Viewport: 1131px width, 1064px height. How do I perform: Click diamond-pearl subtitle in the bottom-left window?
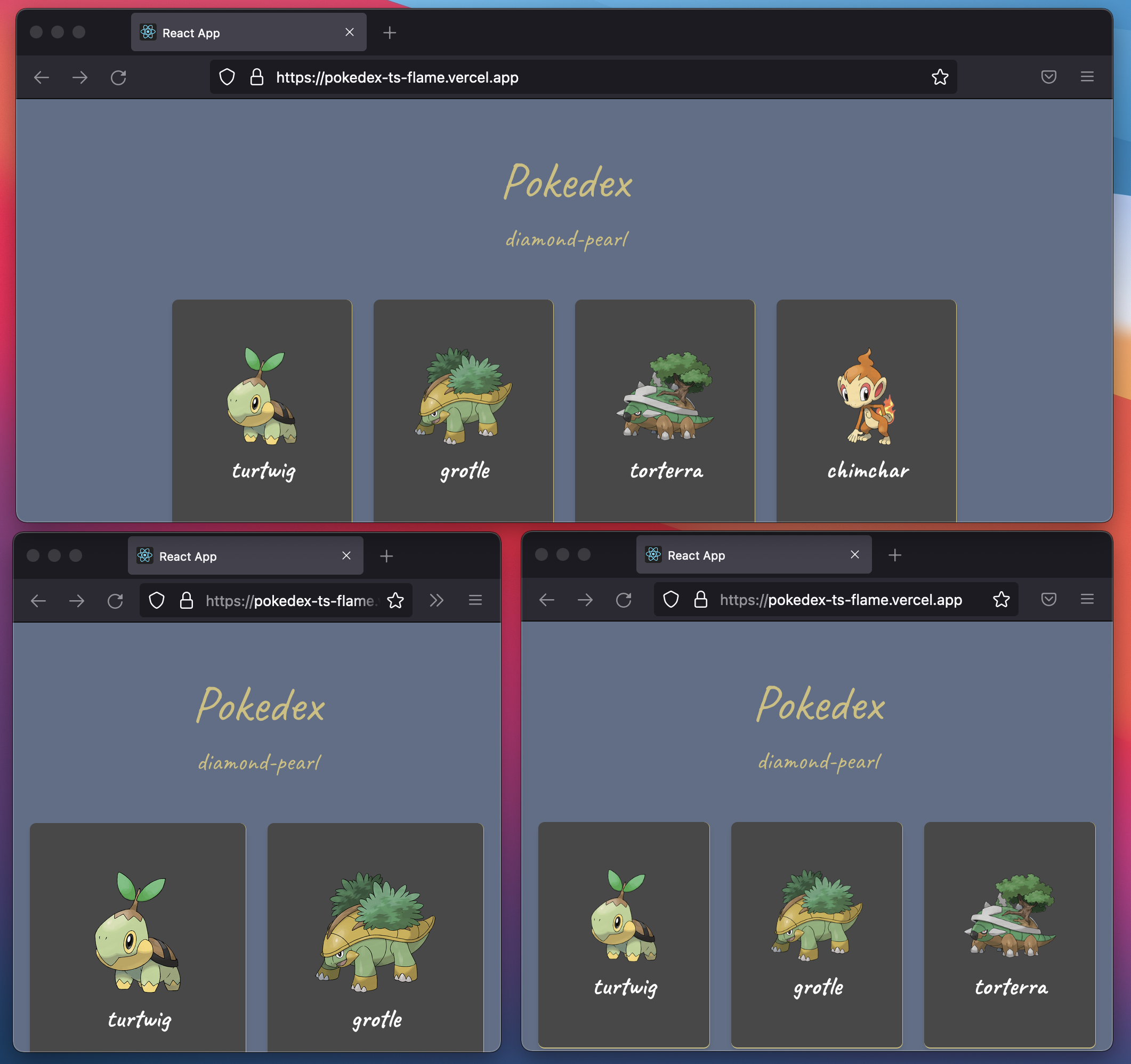[260, 762]
